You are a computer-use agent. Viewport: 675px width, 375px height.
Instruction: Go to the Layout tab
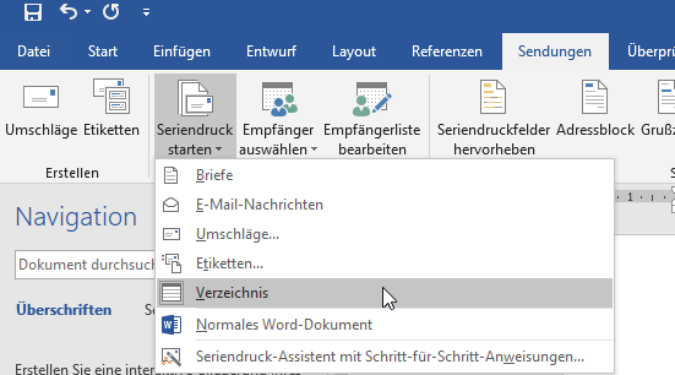pyautogui.click(x=354, y=52)
